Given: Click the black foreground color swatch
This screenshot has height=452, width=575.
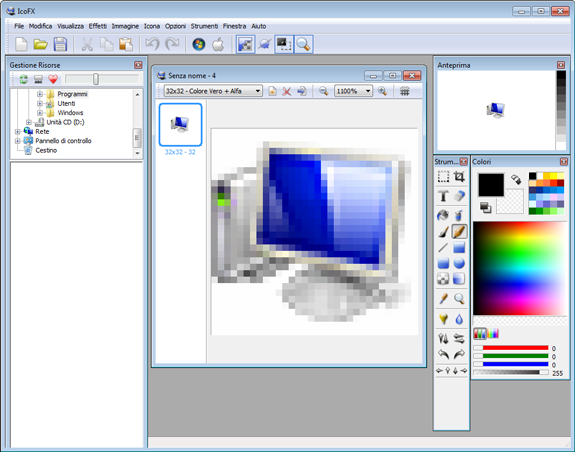Looking at the screenshot, I should (491, 185).
